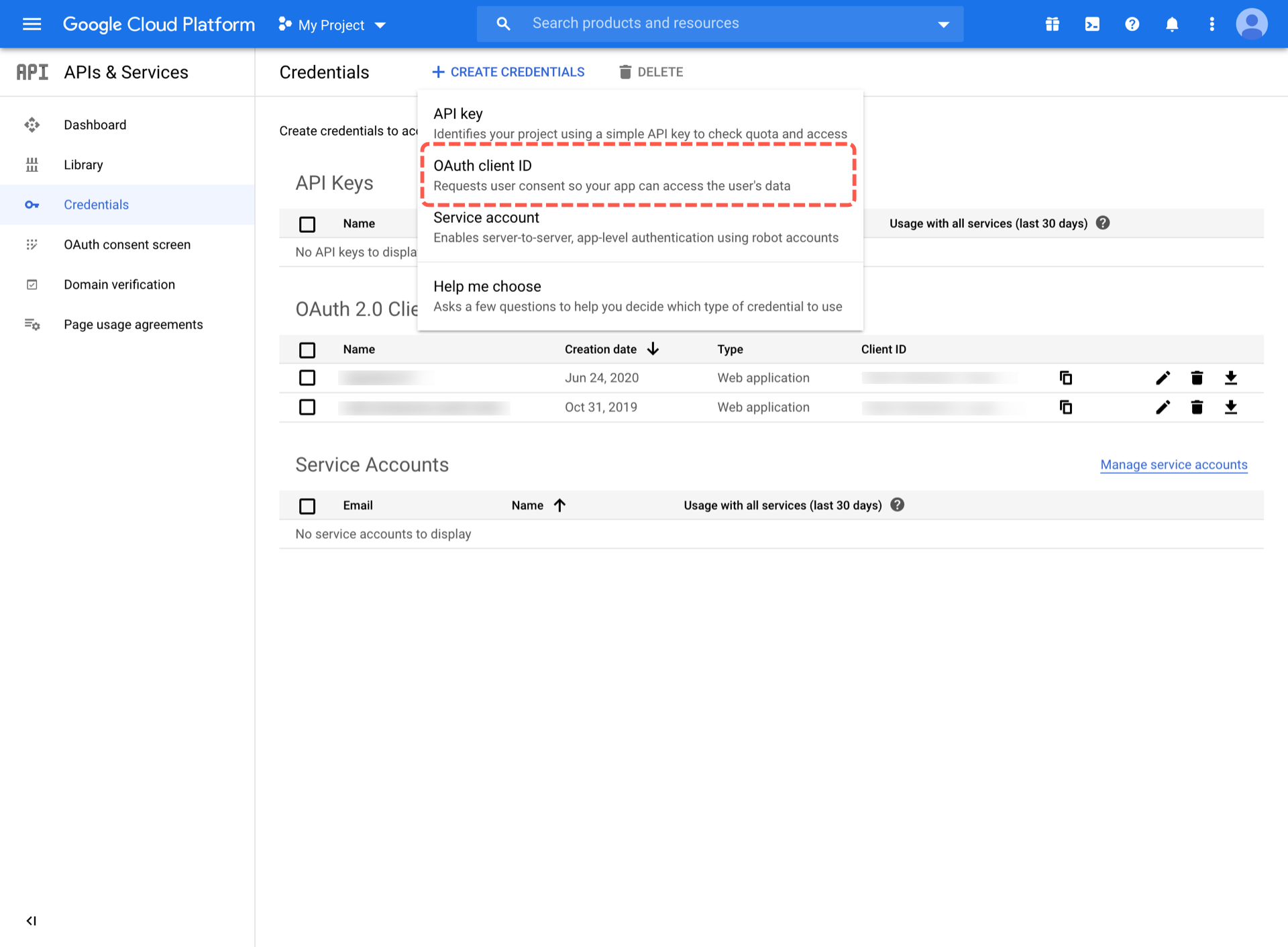The image size is (1288, 947).
Task: Download JSON for Jun 24, 2020 client
Action: (x=1230, y=378)
